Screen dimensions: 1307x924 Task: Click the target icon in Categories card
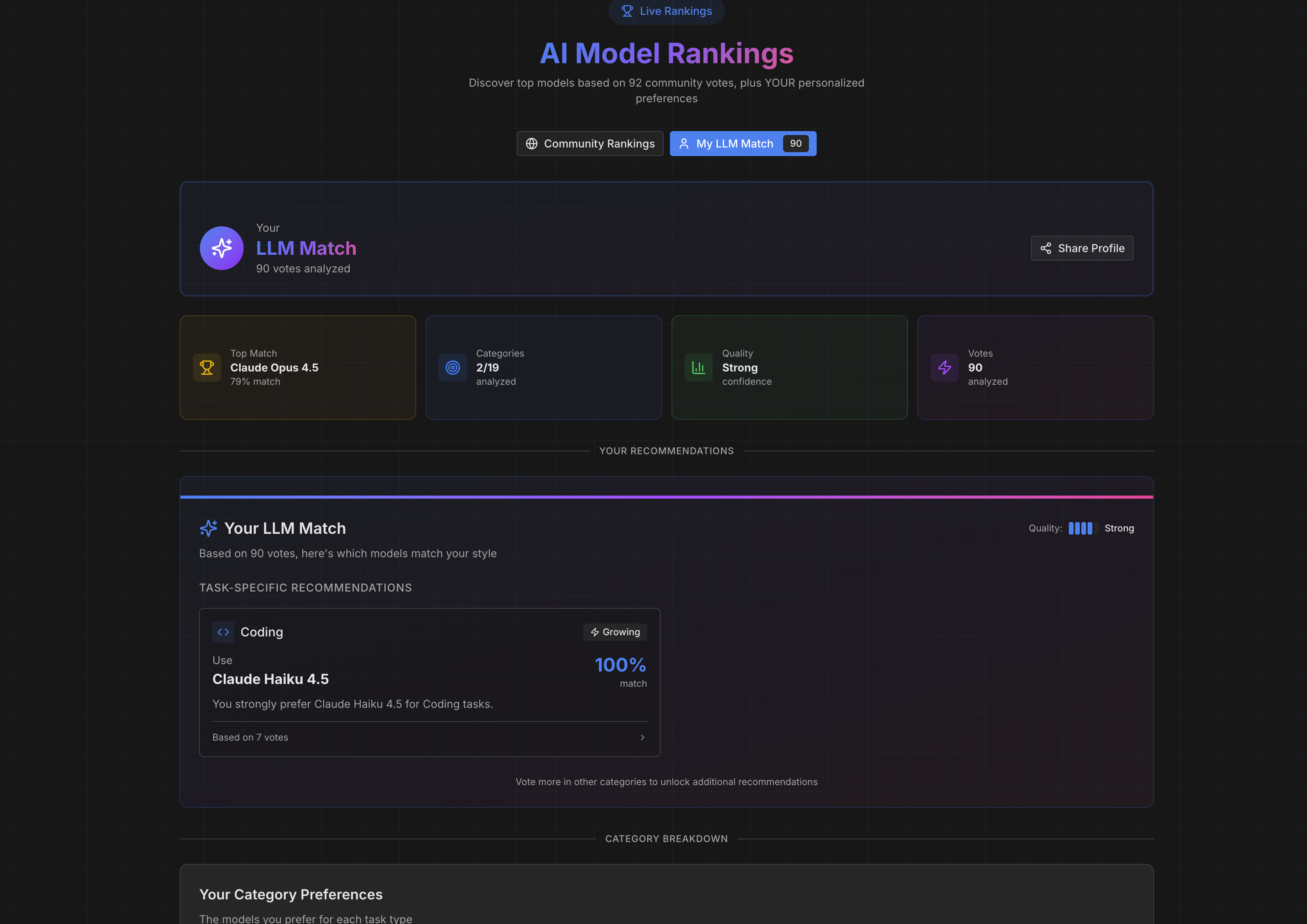(452, 368)
